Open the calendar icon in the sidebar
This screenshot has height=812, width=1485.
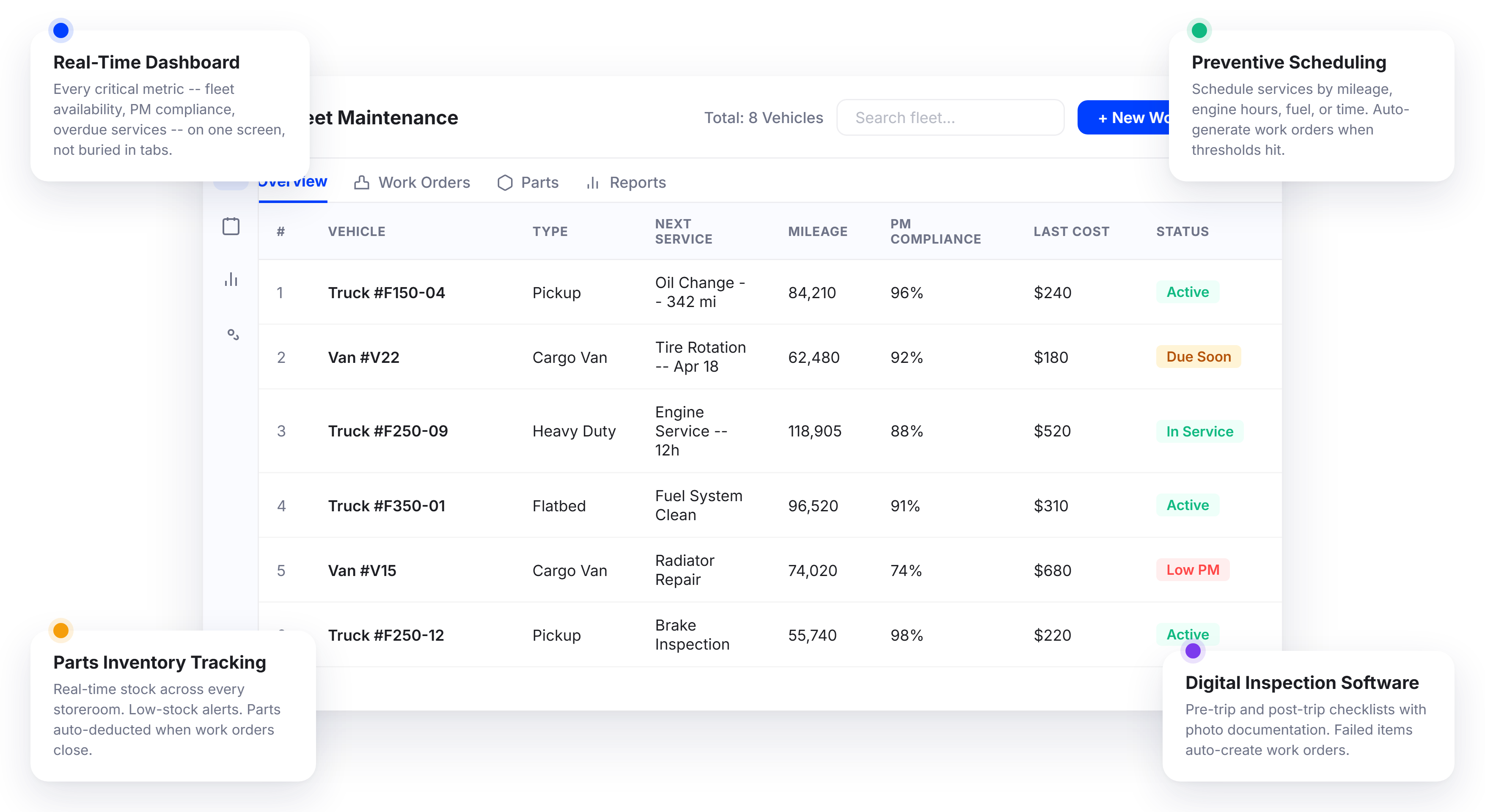(x=231, y=226)
